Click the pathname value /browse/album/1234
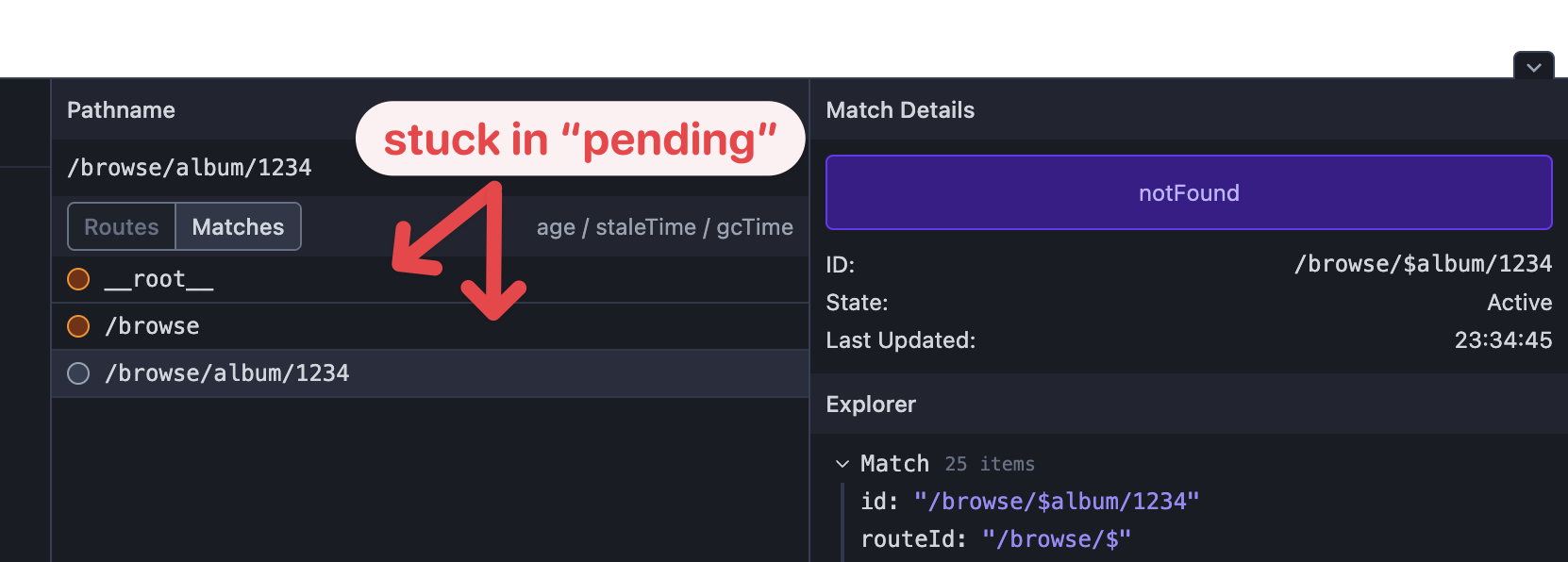Viewport: 1568px width, 562px height. tap(189, 168)
